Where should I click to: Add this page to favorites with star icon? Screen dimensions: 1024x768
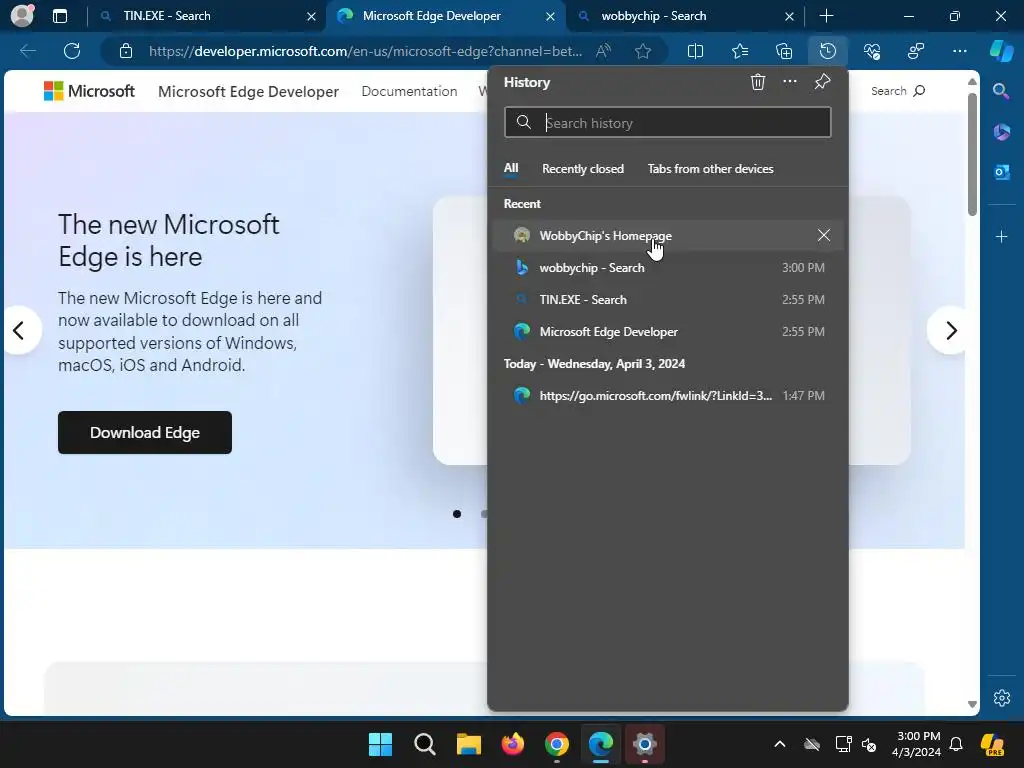pos(643,51)
